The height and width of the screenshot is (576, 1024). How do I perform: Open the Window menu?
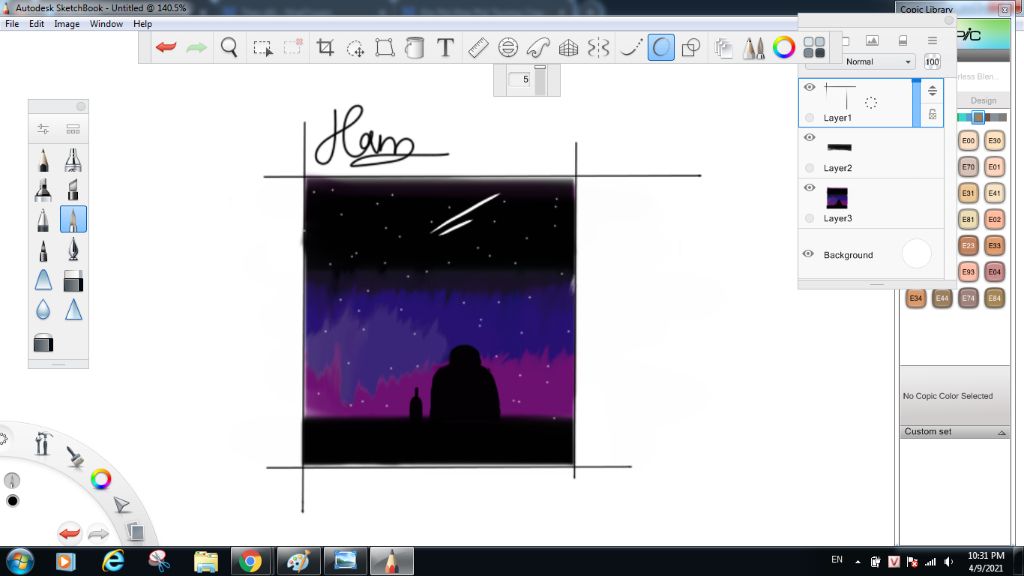pos(106,24)
